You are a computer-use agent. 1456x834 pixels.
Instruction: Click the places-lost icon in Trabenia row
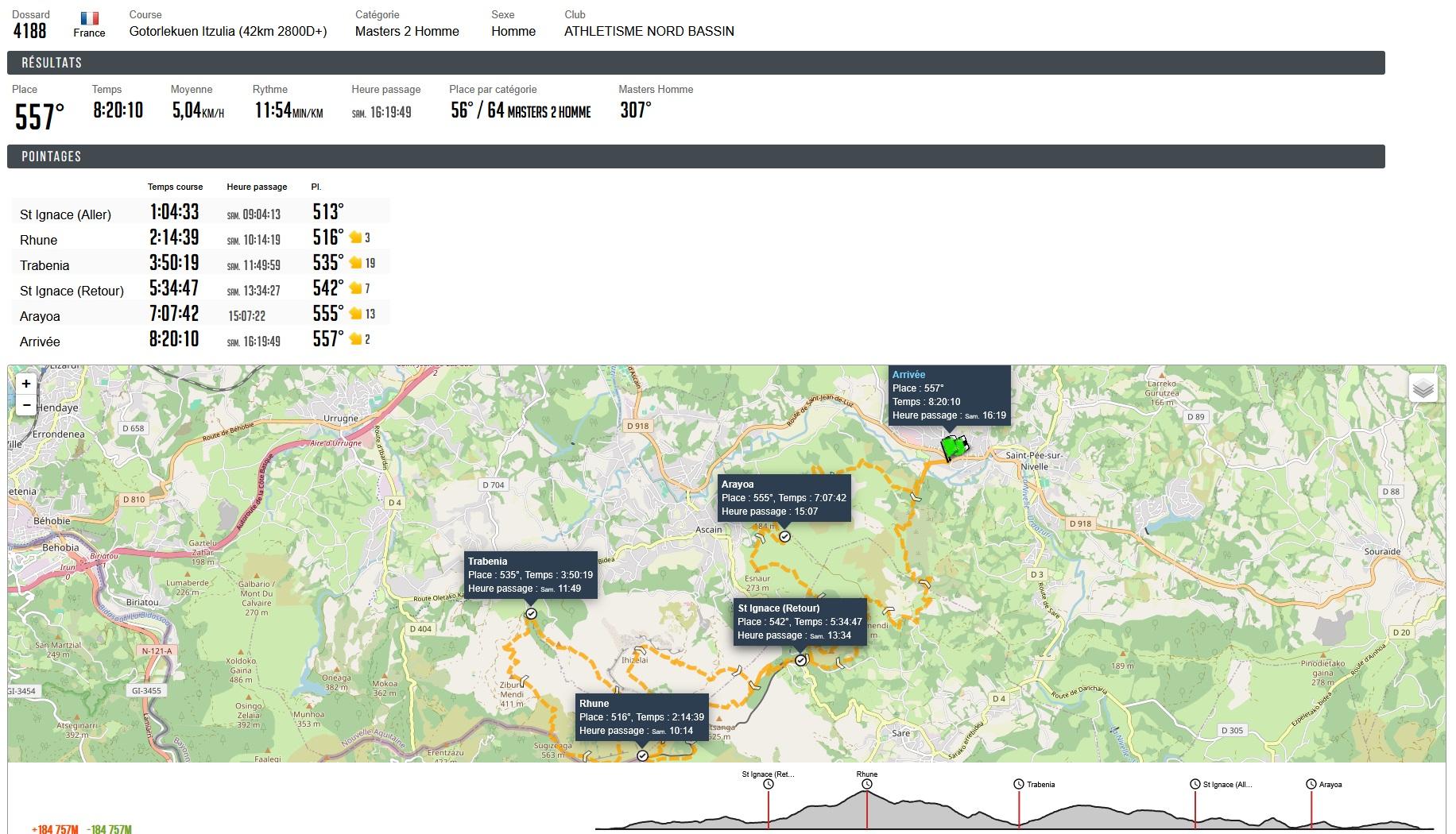[x=355, y=262]
